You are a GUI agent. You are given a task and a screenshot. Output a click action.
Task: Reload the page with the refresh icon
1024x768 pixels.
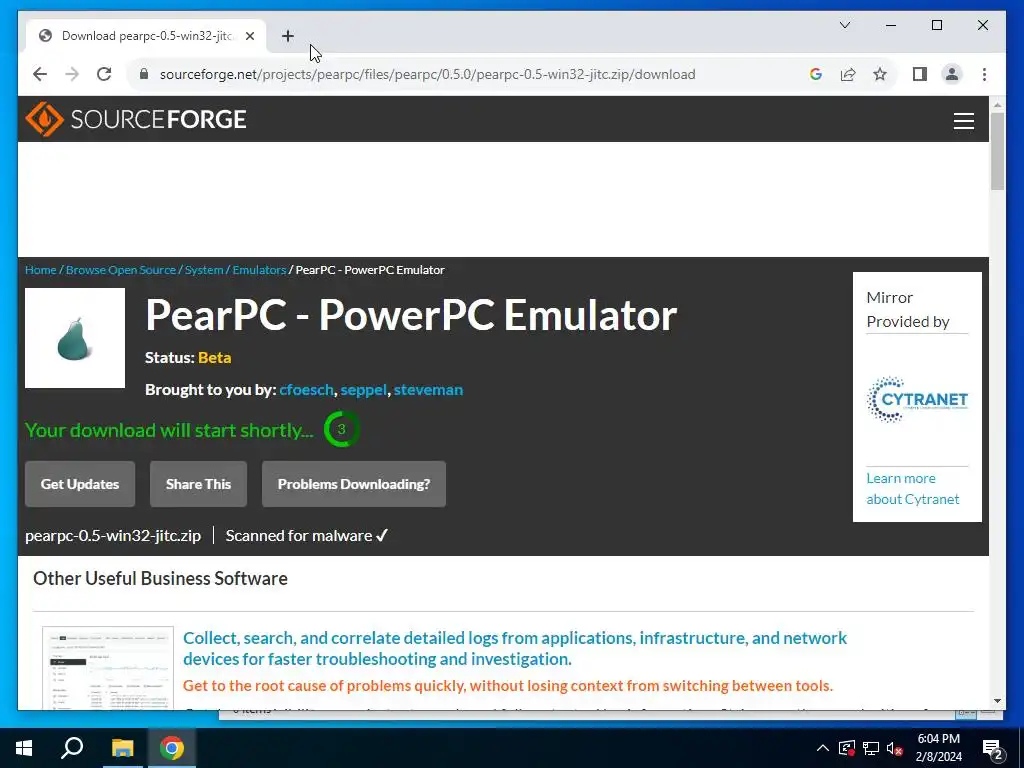click(104, 74)
